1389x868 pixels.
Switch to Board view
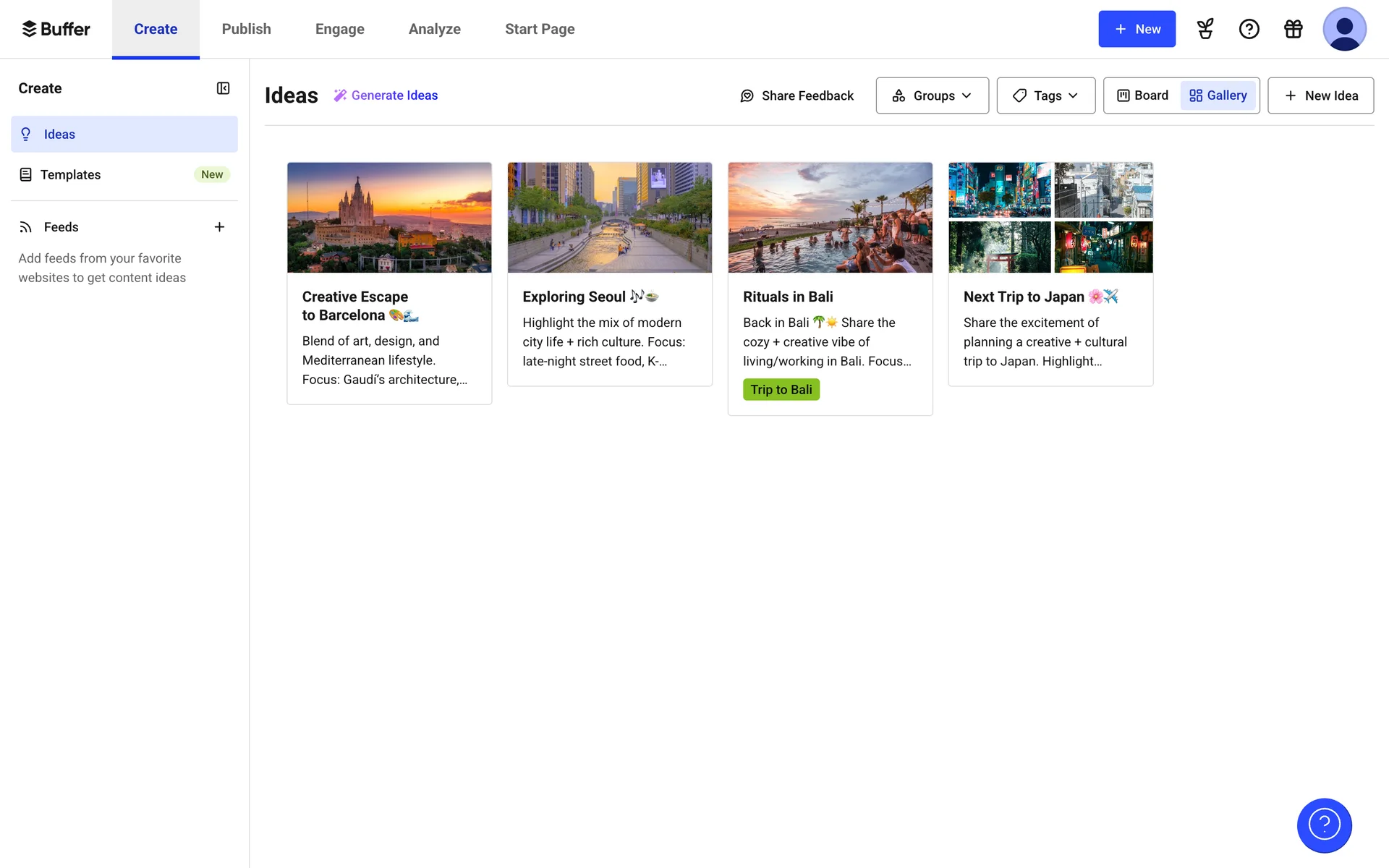click(x=1142, y=95)
